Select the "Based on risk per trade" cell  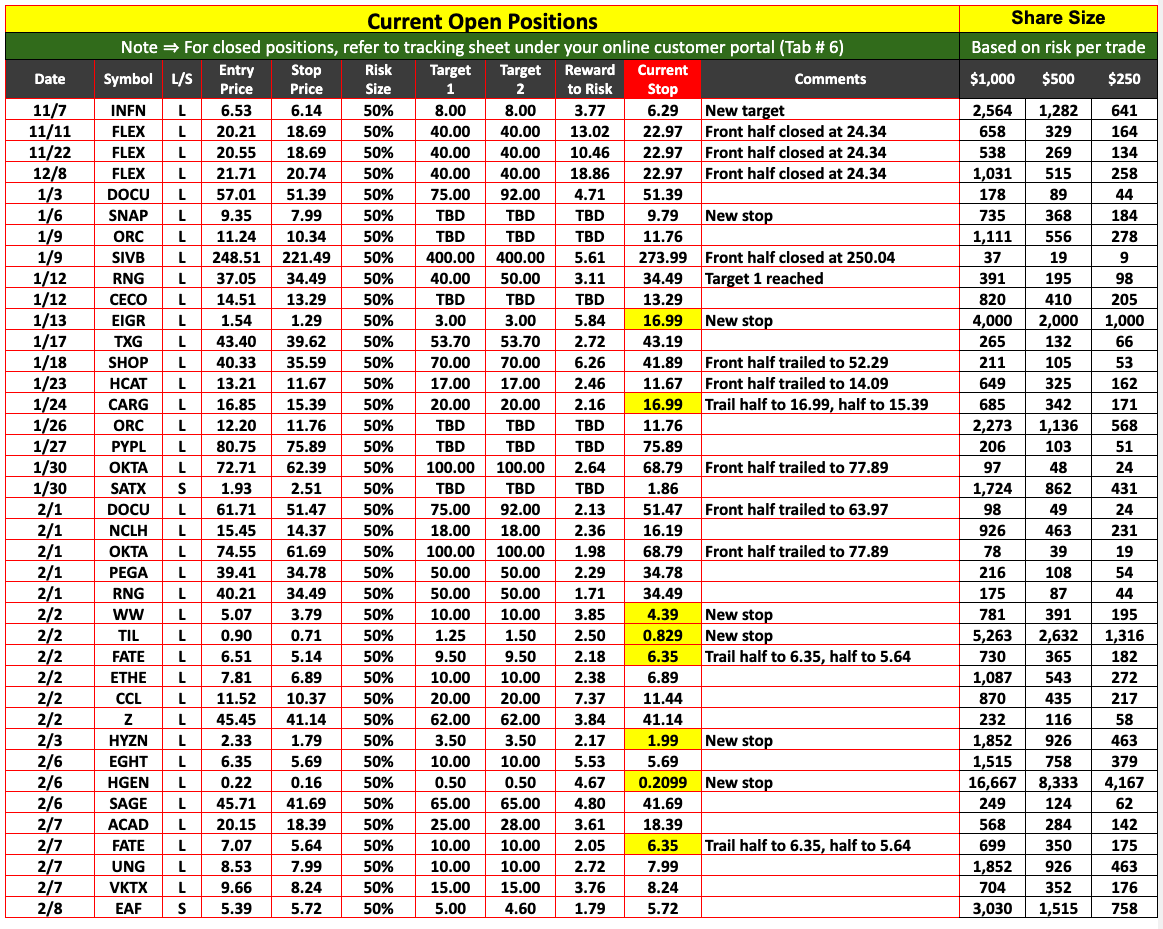pyautogui.click(x=1057, y=47)
